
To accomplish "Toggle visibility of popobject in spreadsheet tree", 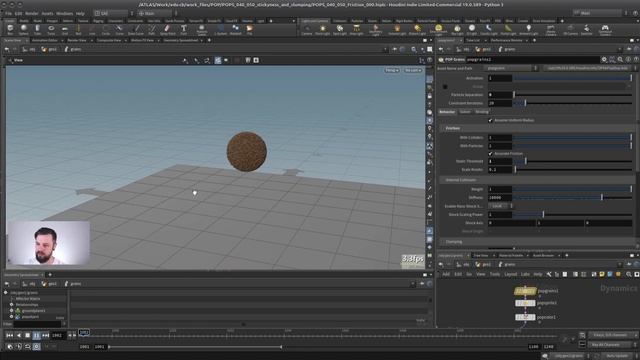I will click(x=11, y=316).
